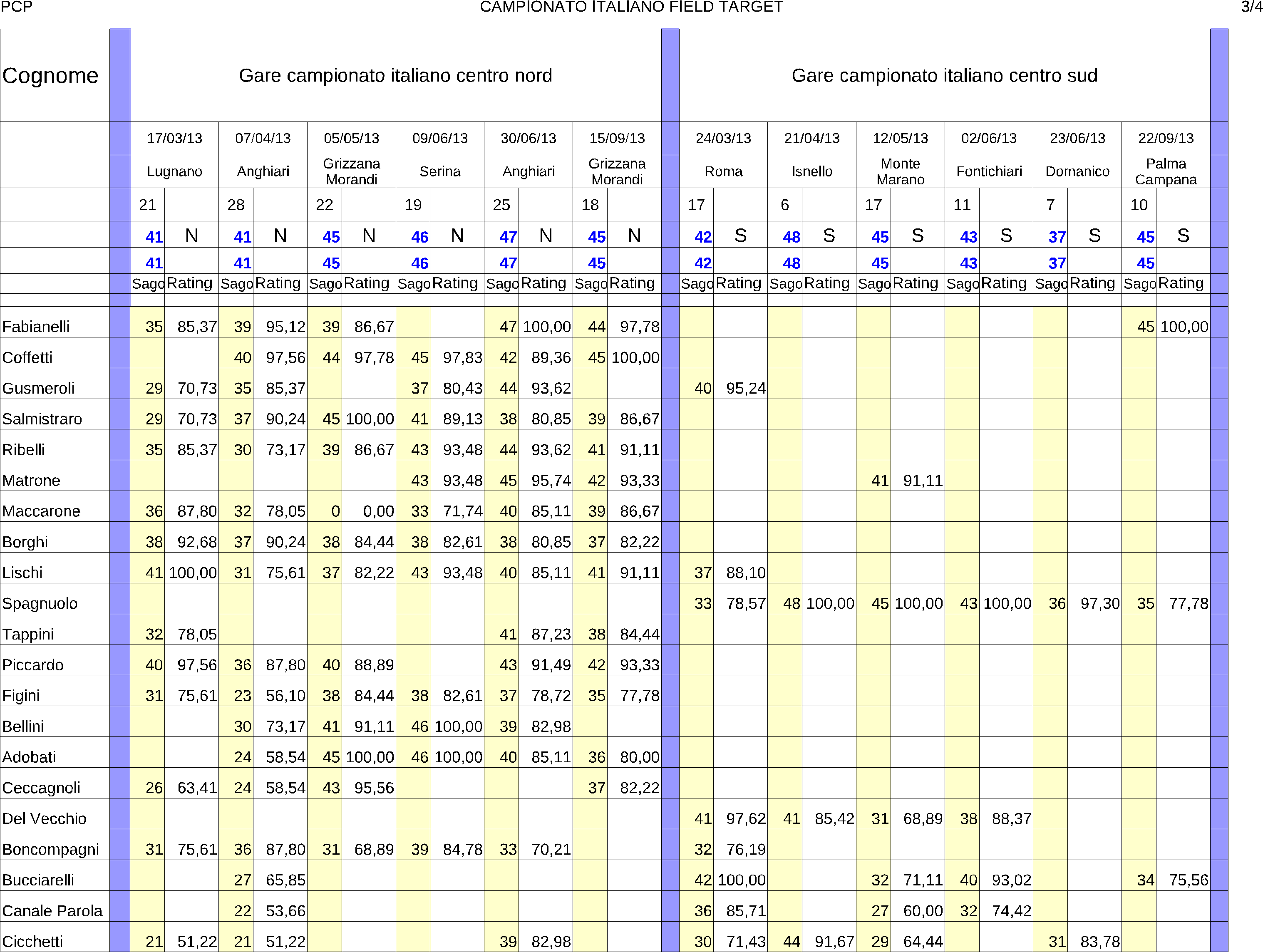Image resolution: width=1263 pixels, height=952 pixels.
Task: Select the Tappini row name
Action: point(28,635)
